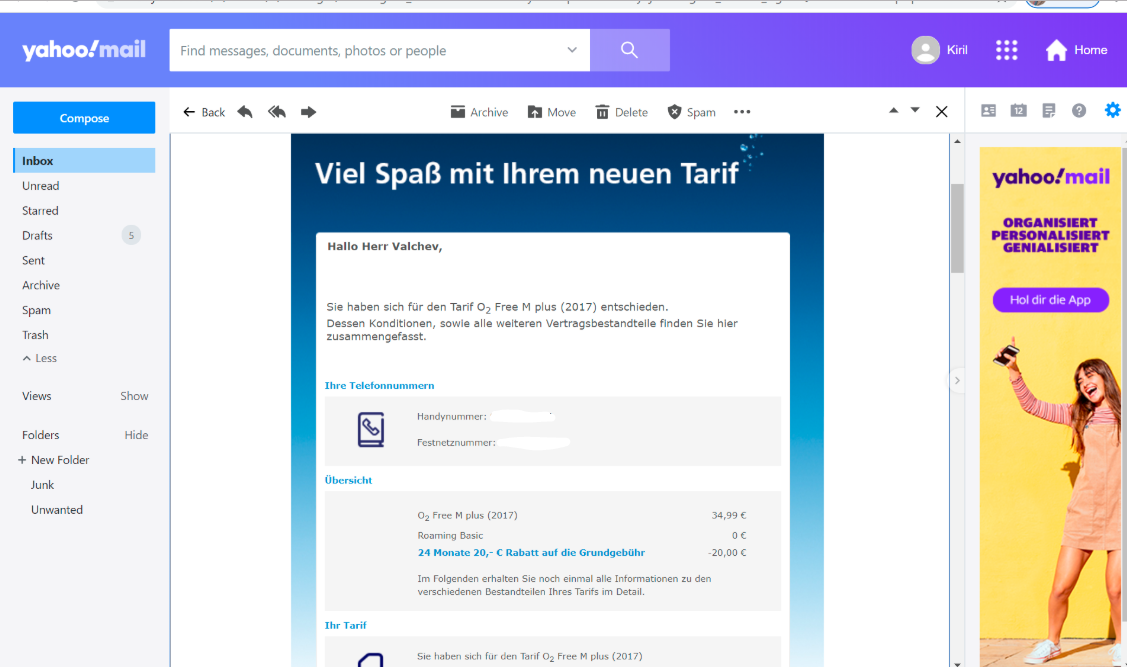The height and width of the screenshot is (667, 1127).
Task: Open the Junk folder
Action: point(42,485)
